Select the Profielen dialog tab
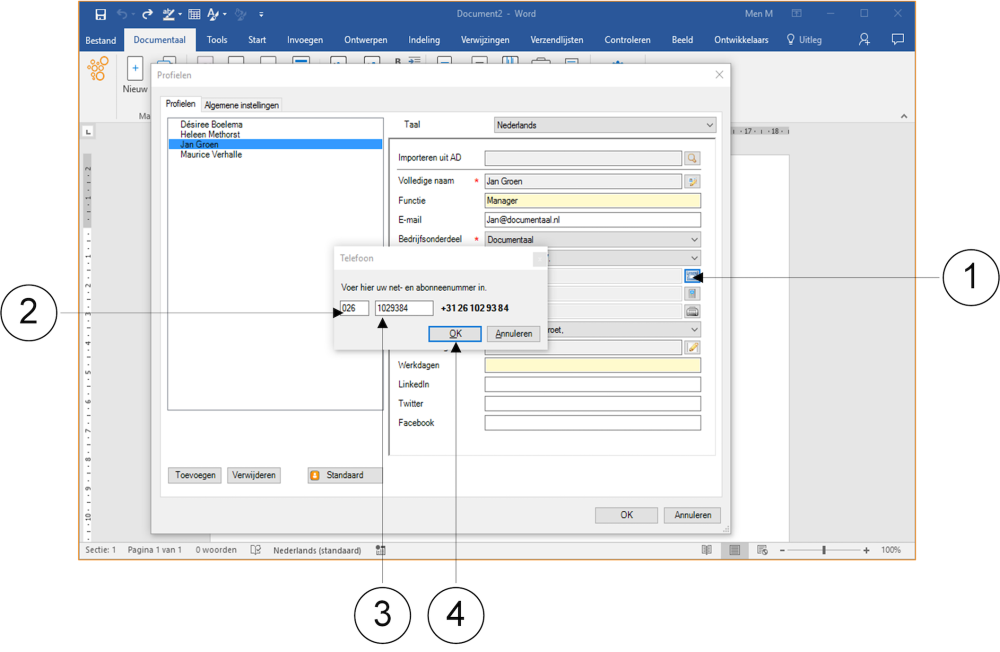 (180, 103)
